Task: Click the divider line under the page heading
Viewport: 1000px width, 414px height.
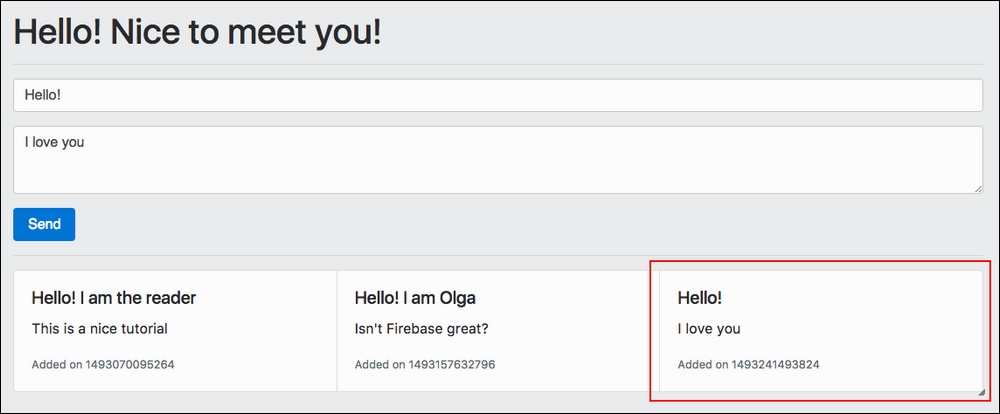Action: click(497, 64)
